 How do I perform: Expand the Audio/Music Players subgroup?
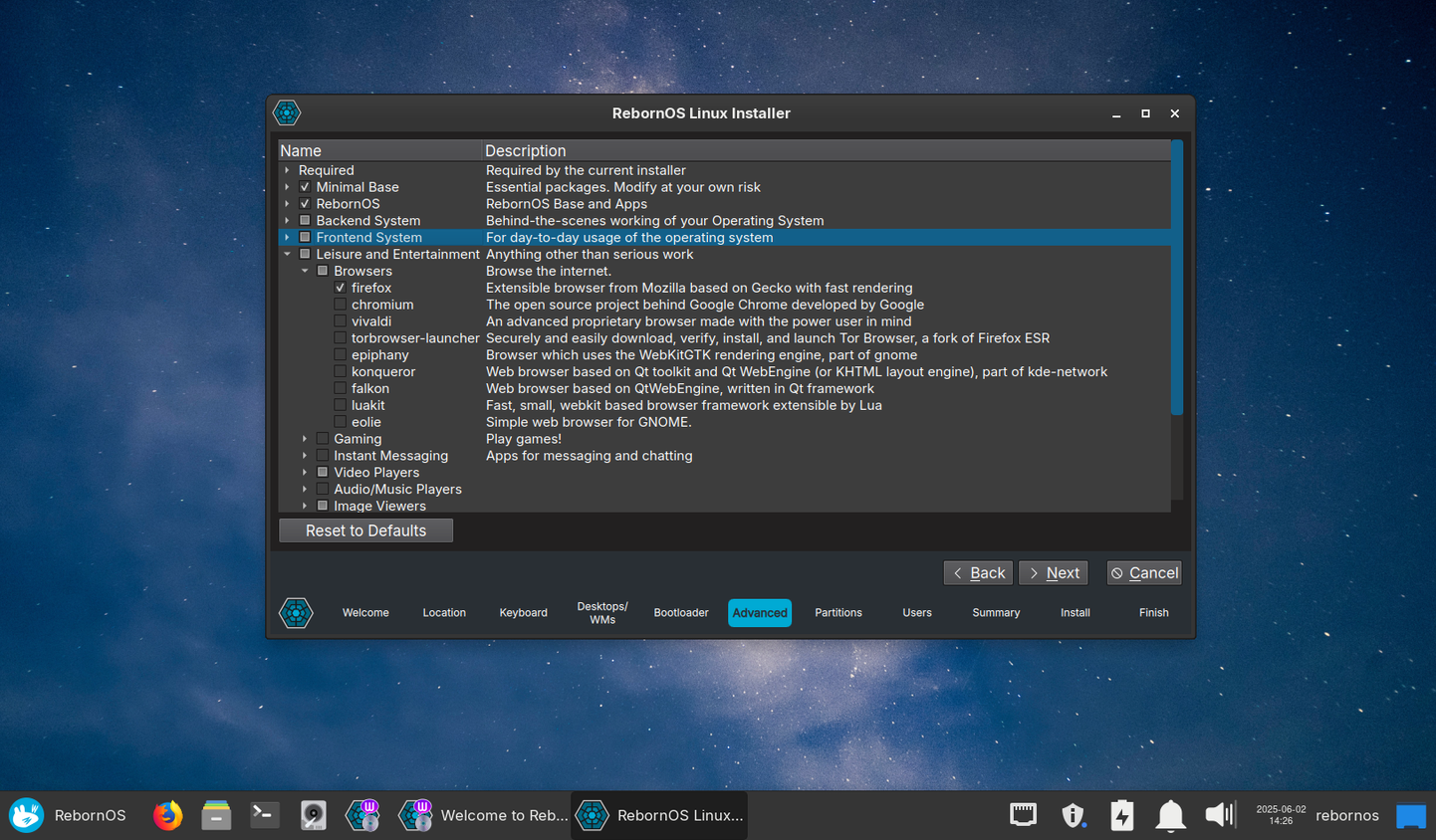(305, 490)
